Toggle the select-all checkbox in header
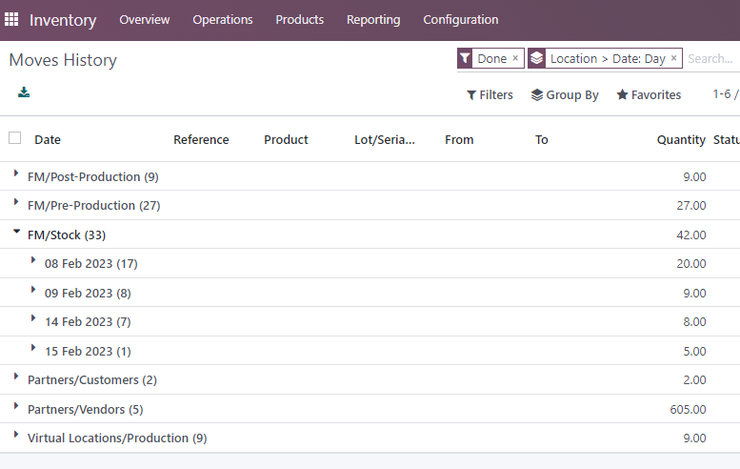This screenshot has height=469, width=740. (x=15, y=138)
